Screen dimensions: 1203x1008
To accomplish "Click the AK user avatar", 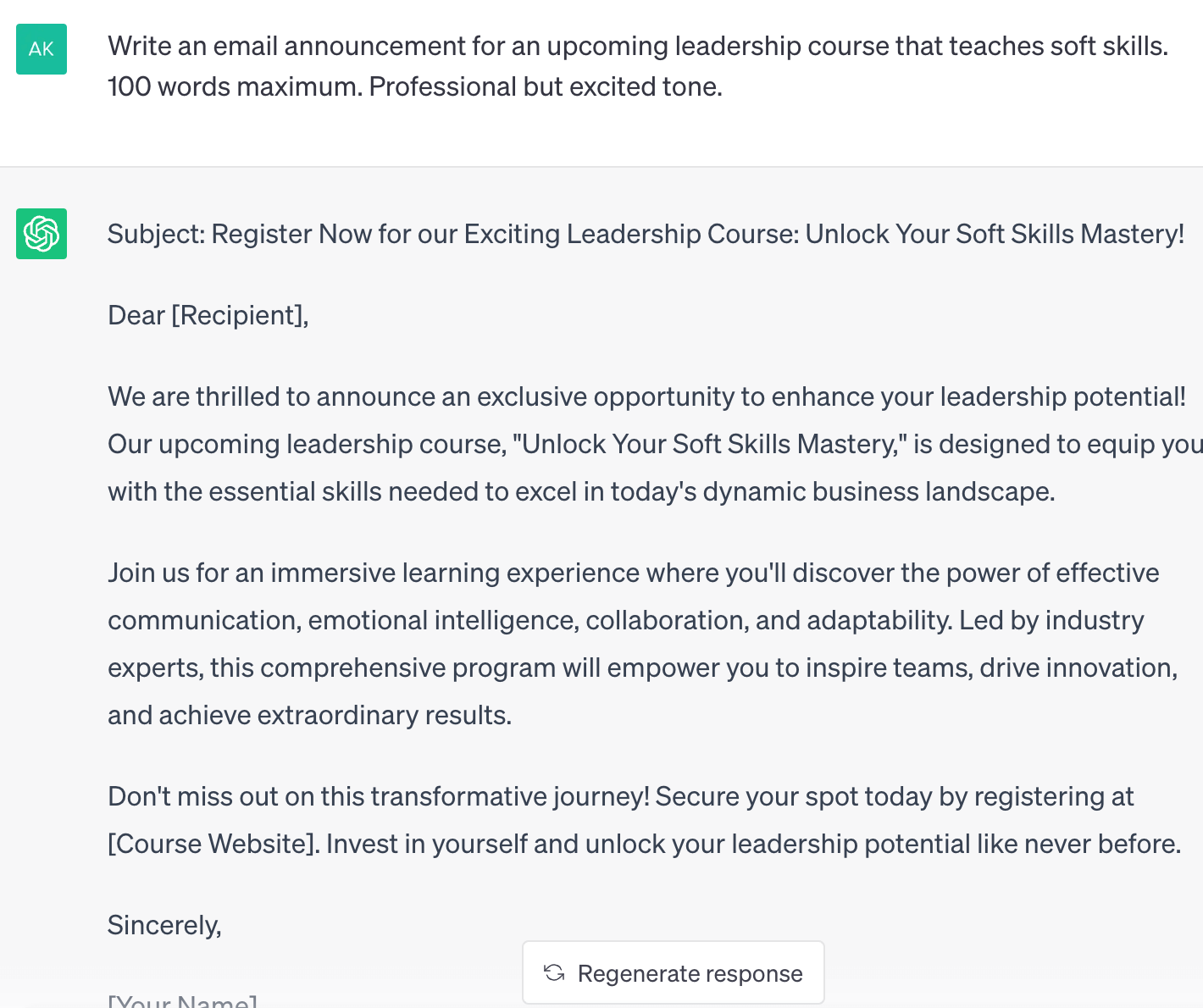I will point(42,49).
